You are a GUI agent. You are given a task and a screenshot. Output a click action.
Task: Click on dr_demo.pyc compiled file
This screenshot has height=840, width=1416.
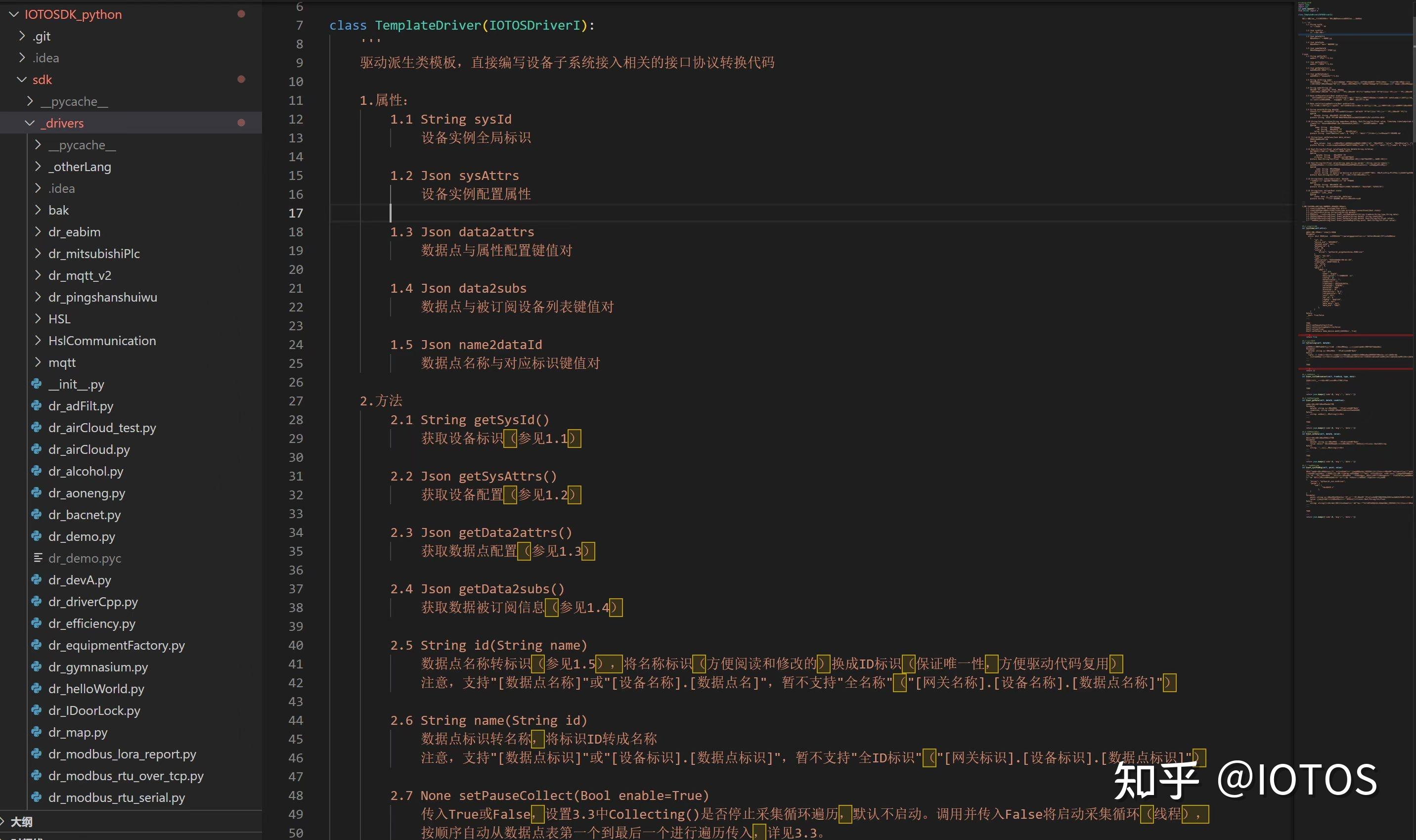coord(87,557)
